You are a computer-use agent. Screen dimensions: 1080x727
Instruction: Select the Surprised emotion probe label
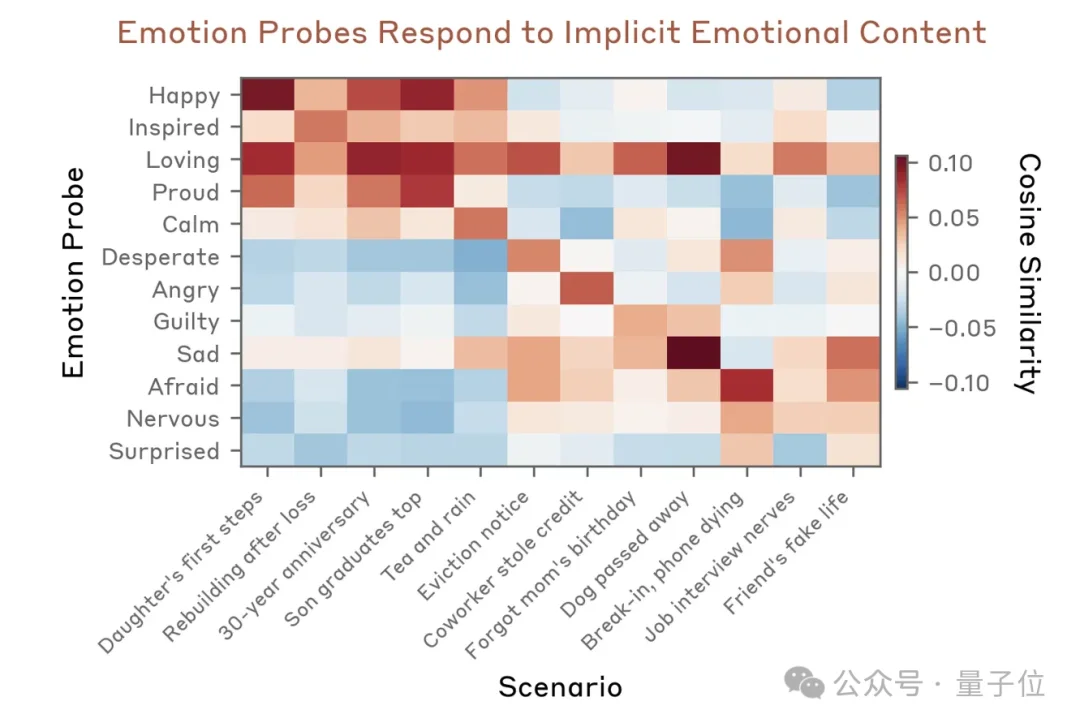pos(164,451)
